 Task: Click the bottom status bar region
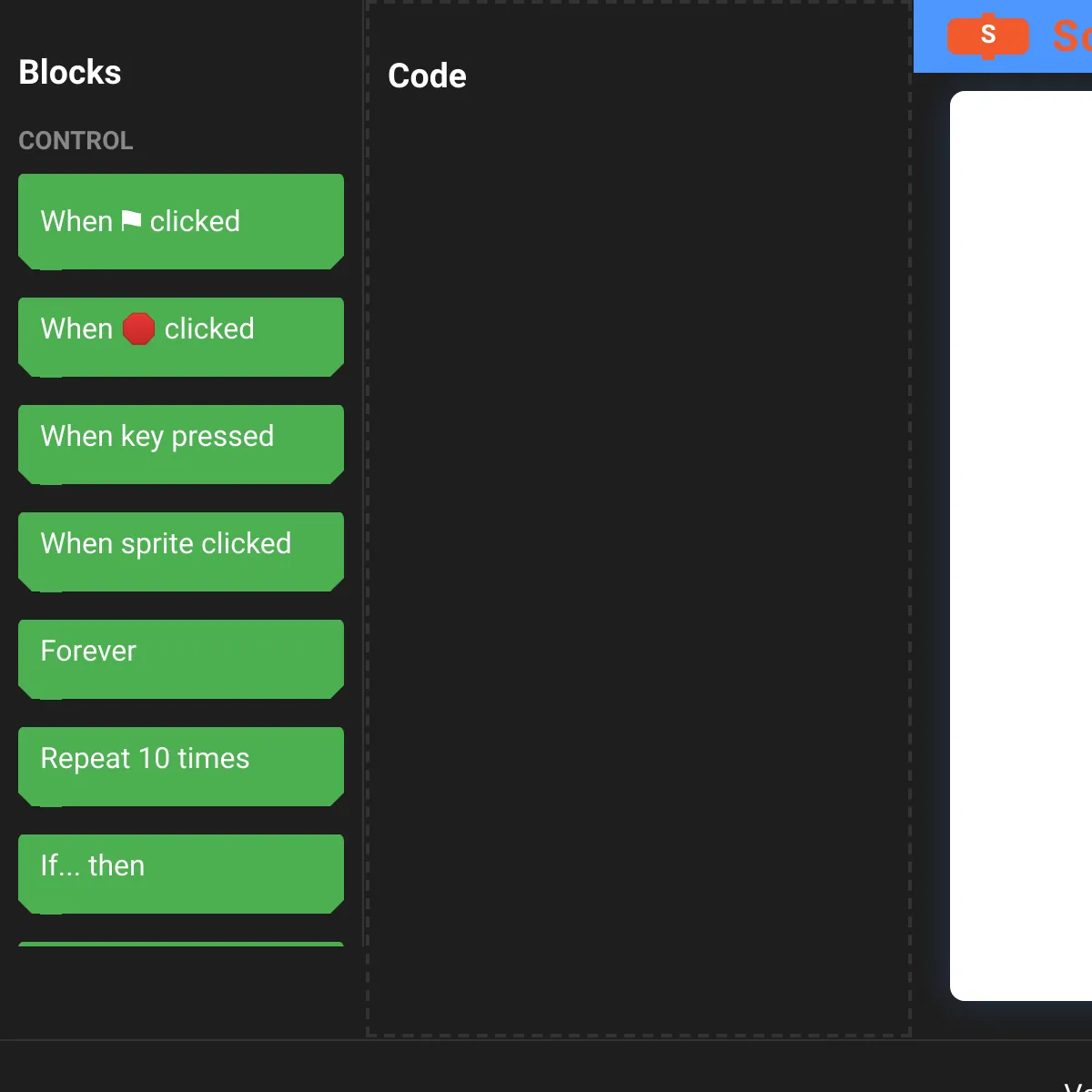pyautogui.click(x=546, y=1065)
